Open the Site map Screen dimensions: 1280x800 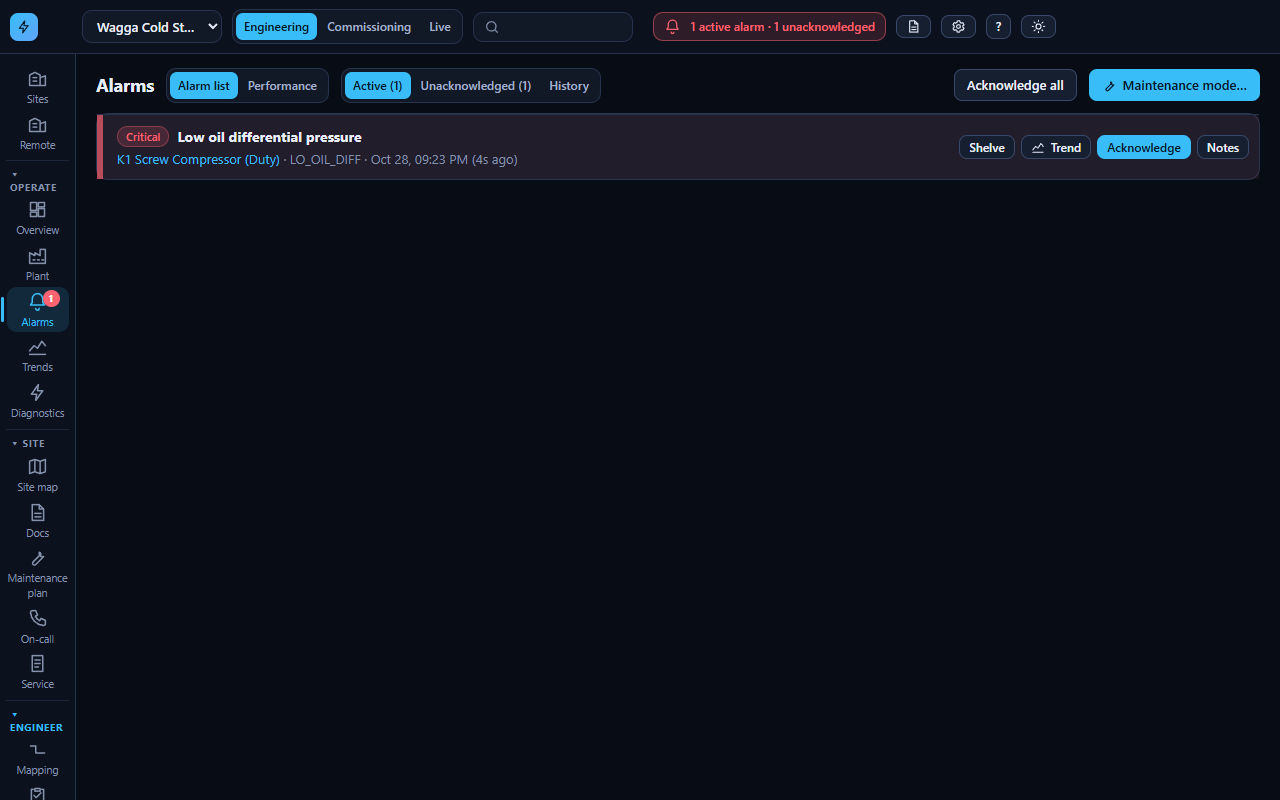[37, 475]
